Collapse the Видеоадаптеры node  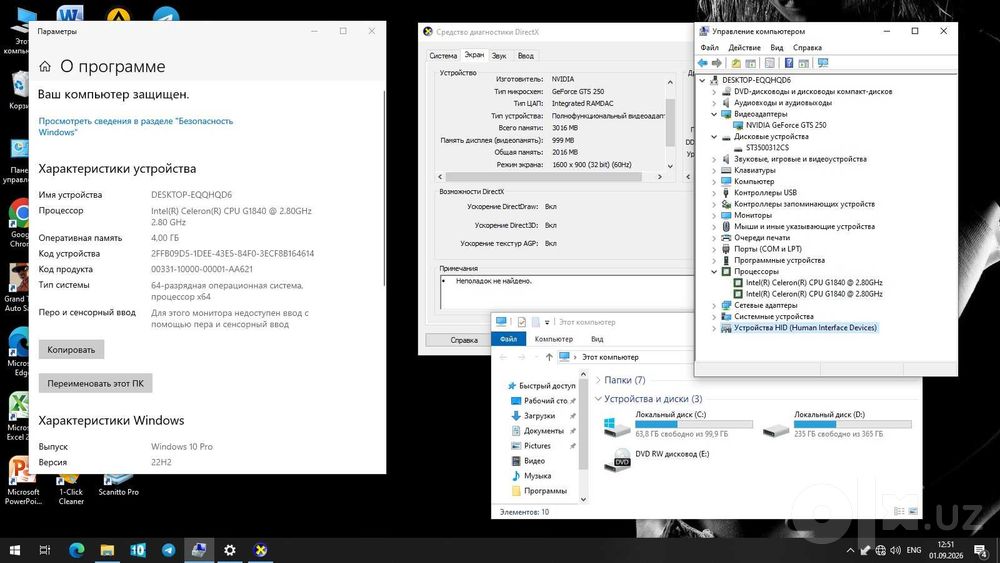(714, 114)
